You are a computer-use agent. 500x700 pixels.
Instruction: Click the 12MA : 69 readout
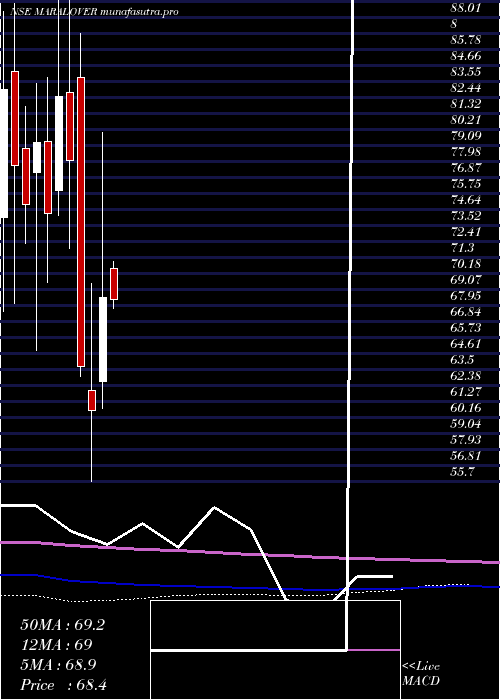(56, 645)
